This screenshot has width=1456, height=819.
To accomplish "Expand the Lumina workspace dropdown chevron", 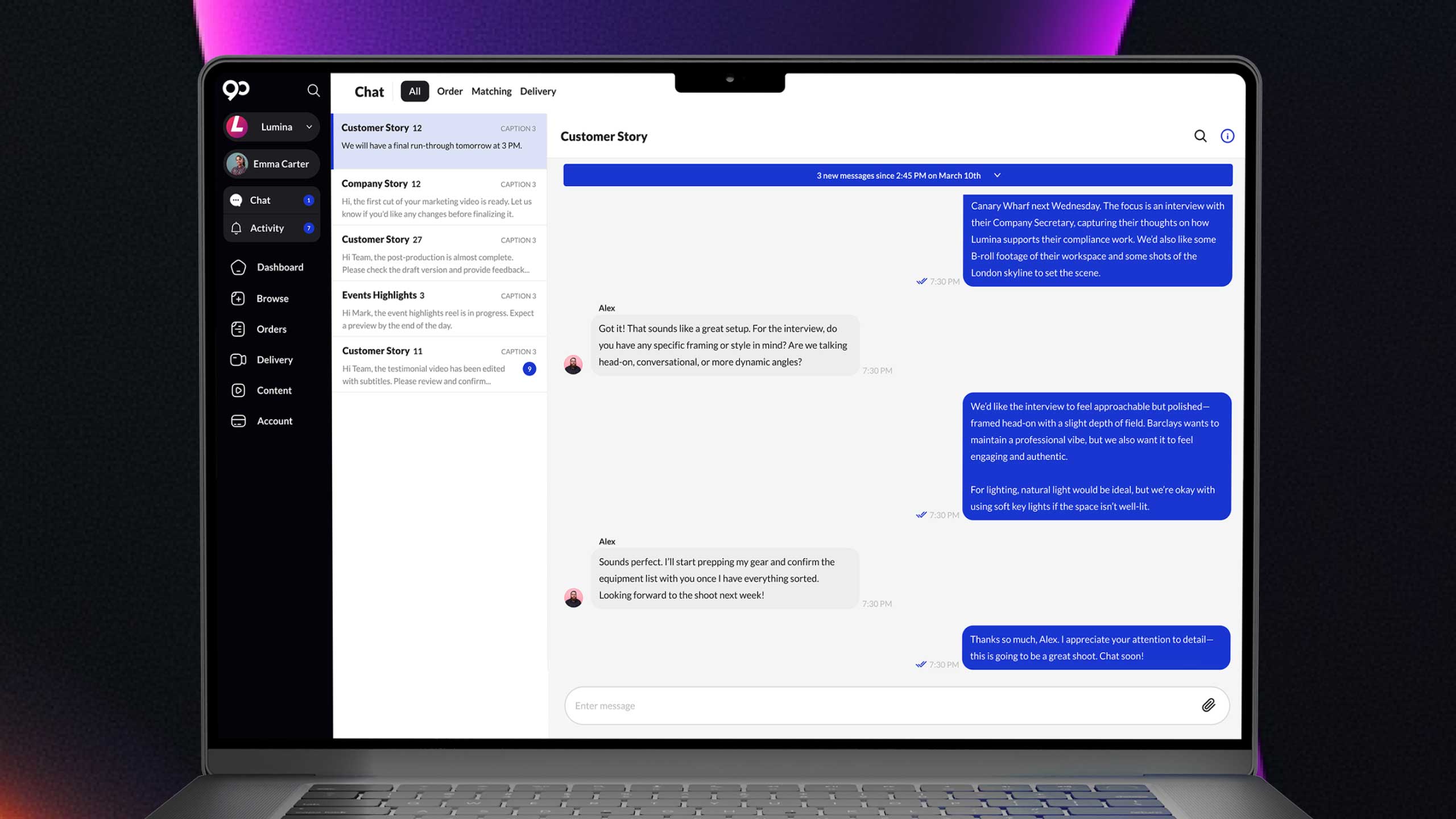I will pos(309,127).
